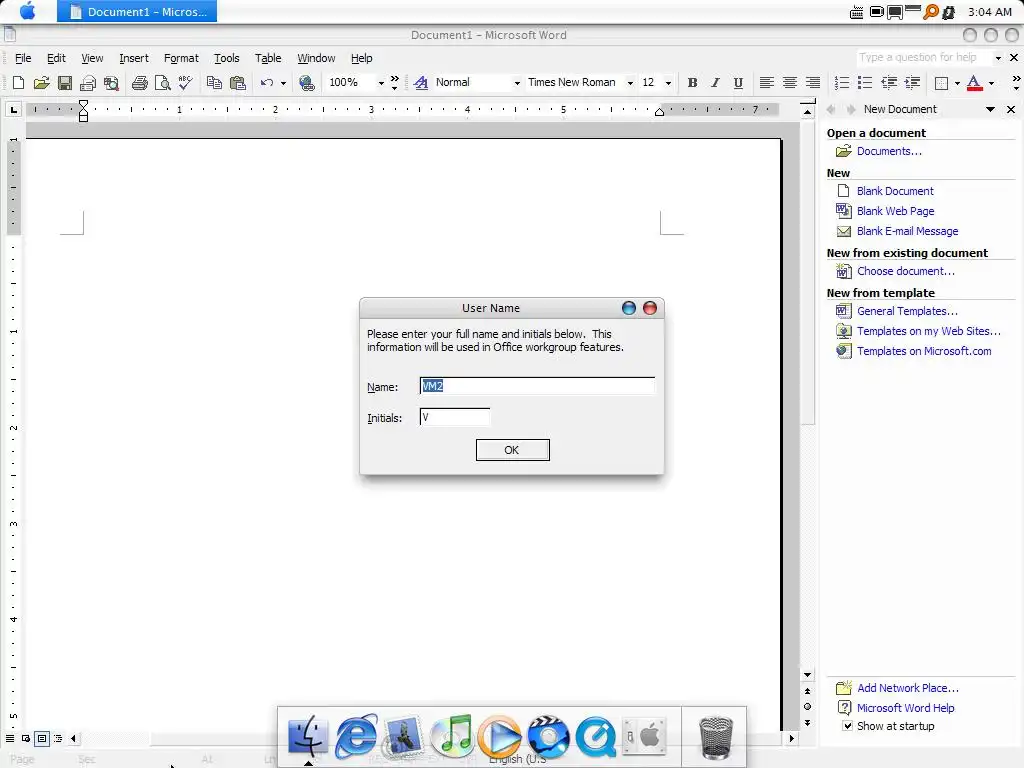Click the Copy toolbar icon
This screenshot has height=768, width=1024.
point(214,83)
